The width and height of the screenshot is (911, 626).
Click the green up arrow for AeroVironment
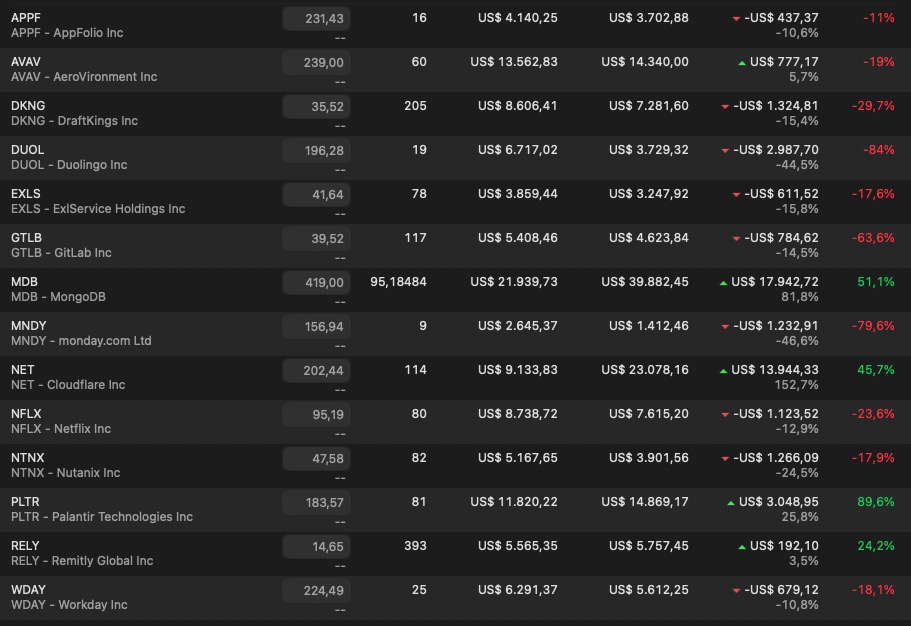[x=741, y=63]
